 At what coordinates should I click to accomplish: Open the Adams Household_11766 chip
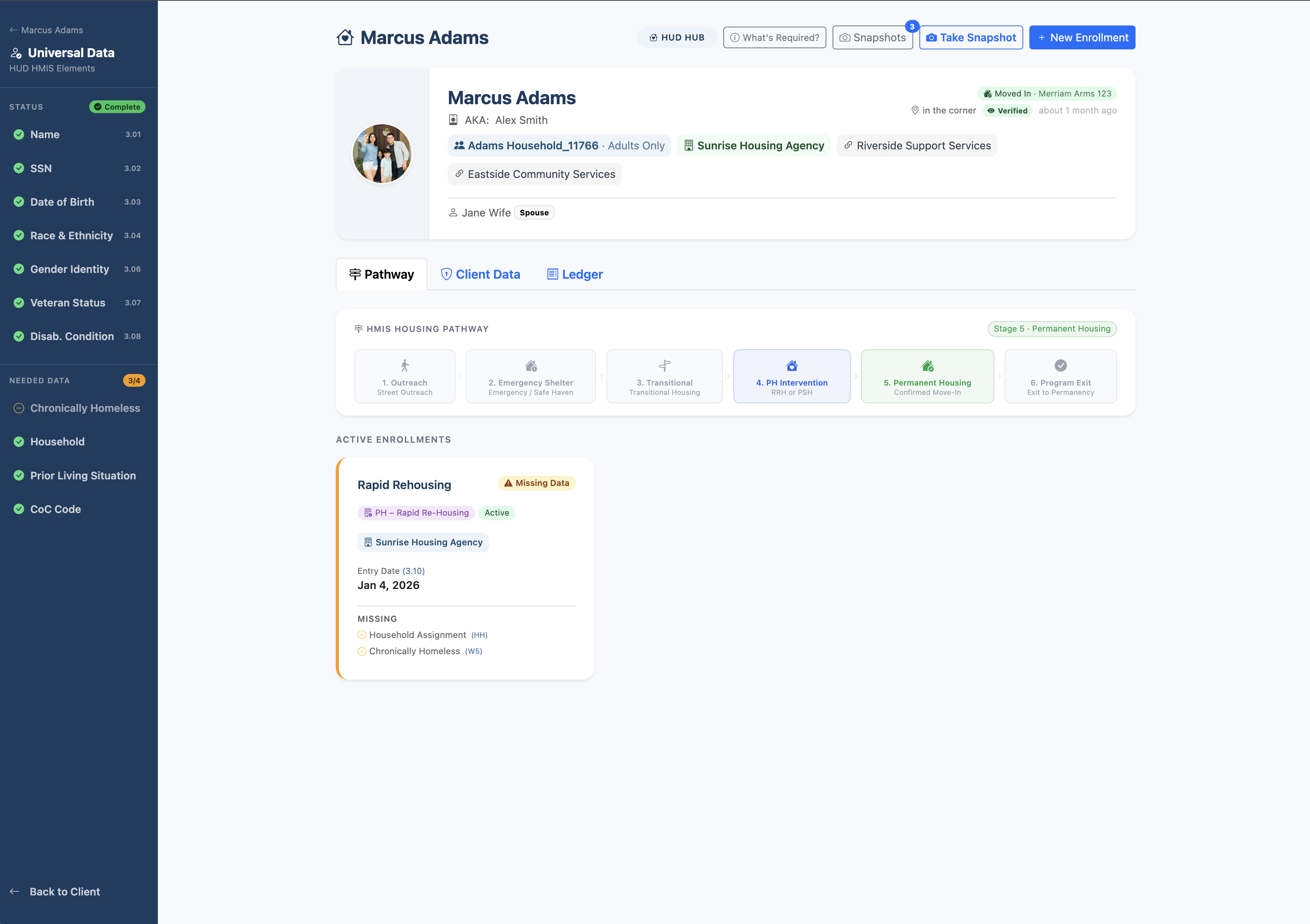[559, 146]
